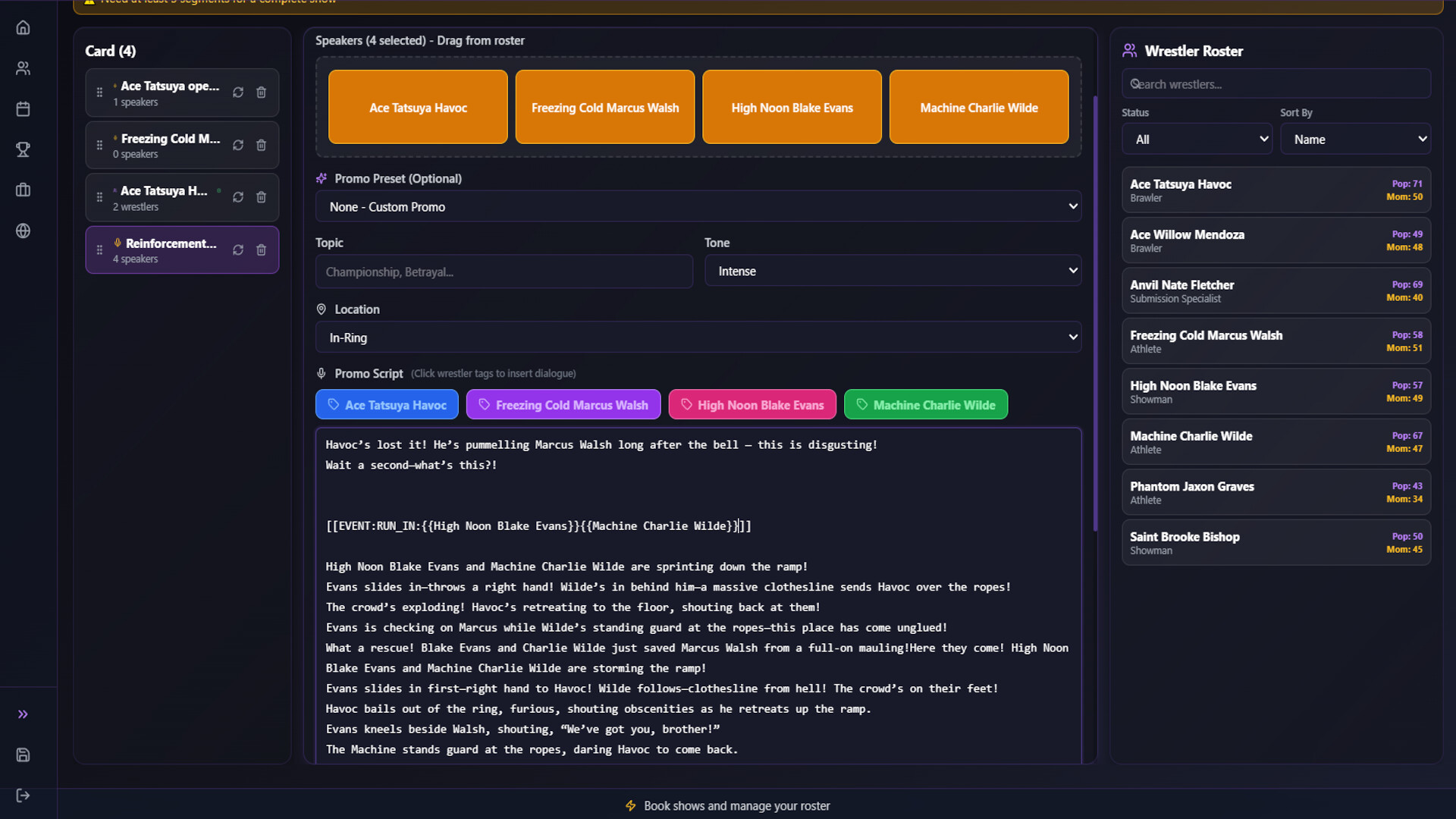Insert the Machine Charlie Wilde dialogue tag

[926, 404]
